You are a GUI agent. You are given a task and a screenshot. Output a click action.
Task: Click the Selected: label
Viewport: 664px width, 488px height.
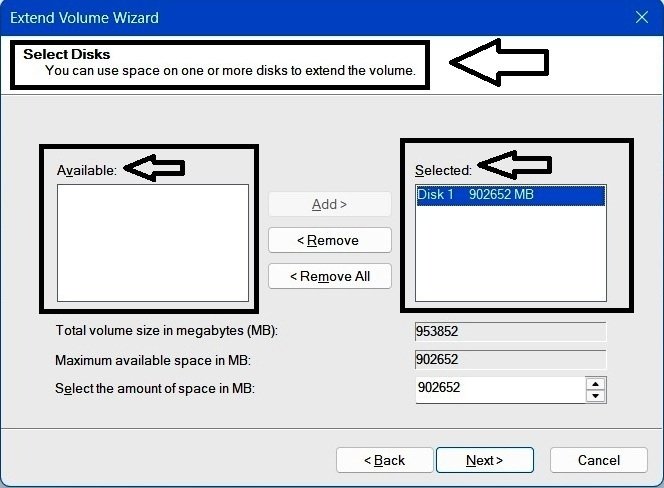click(x=443, y=170)
